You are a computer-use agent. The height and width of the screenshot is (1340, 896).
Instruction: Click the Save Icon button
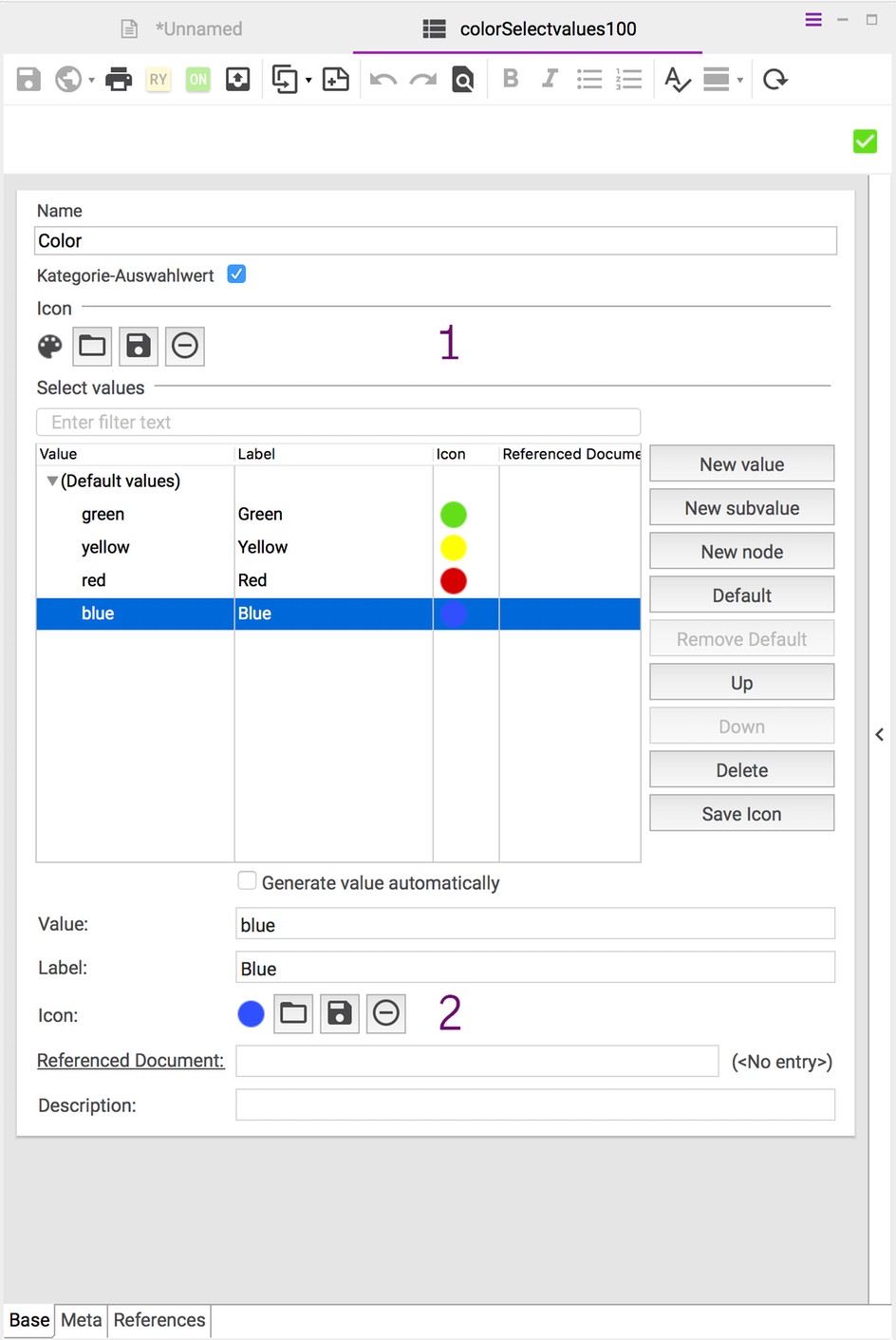tap(742, 813)
